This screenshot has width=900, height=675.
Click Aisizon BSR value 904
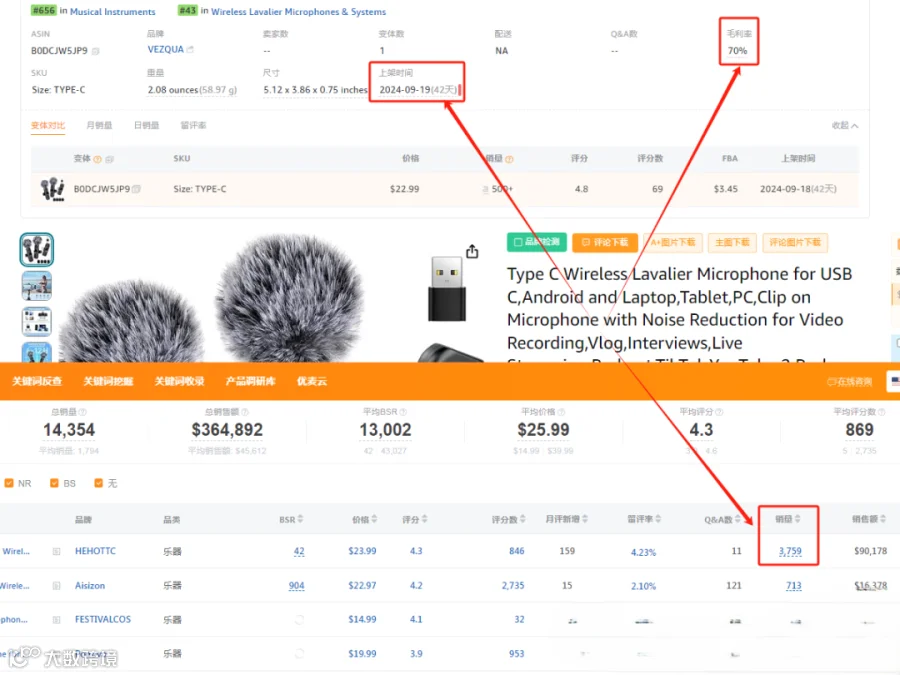point(296,585)
